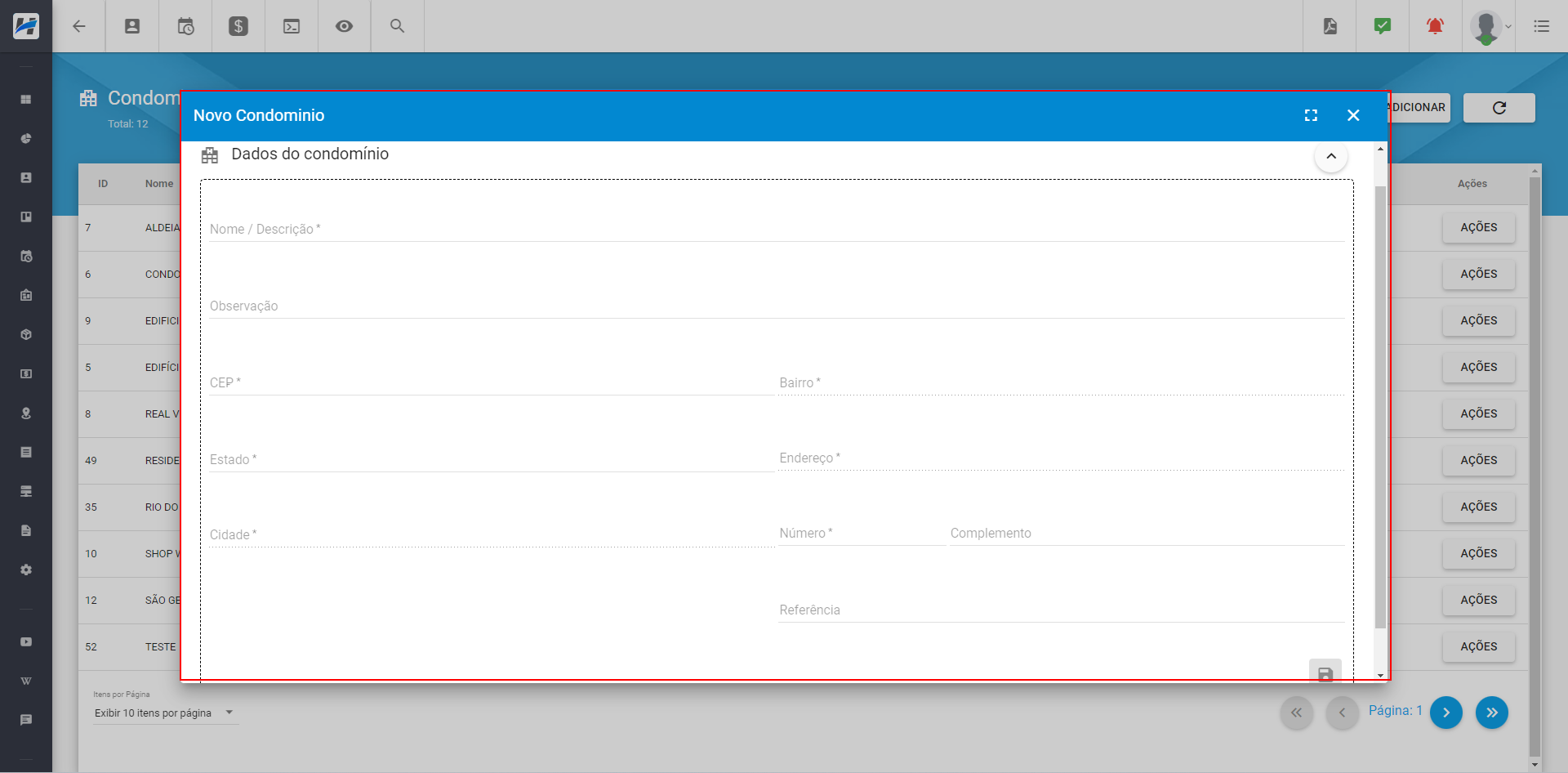Open the calendar clock toolbar icon
Screen dimensions: 1568x773
point(185,26)
